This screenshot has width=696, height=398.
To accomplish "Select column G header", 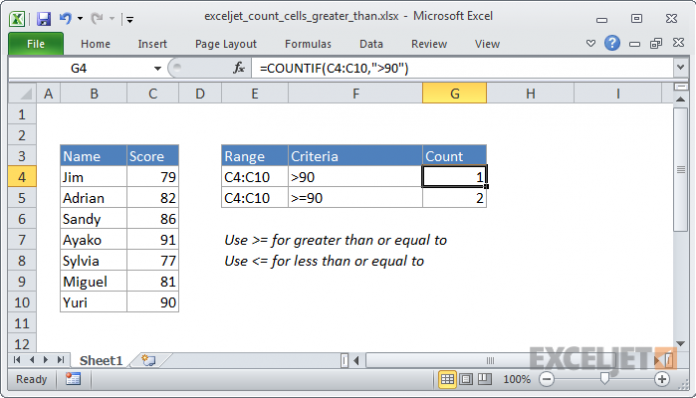I will pos(455,94).
